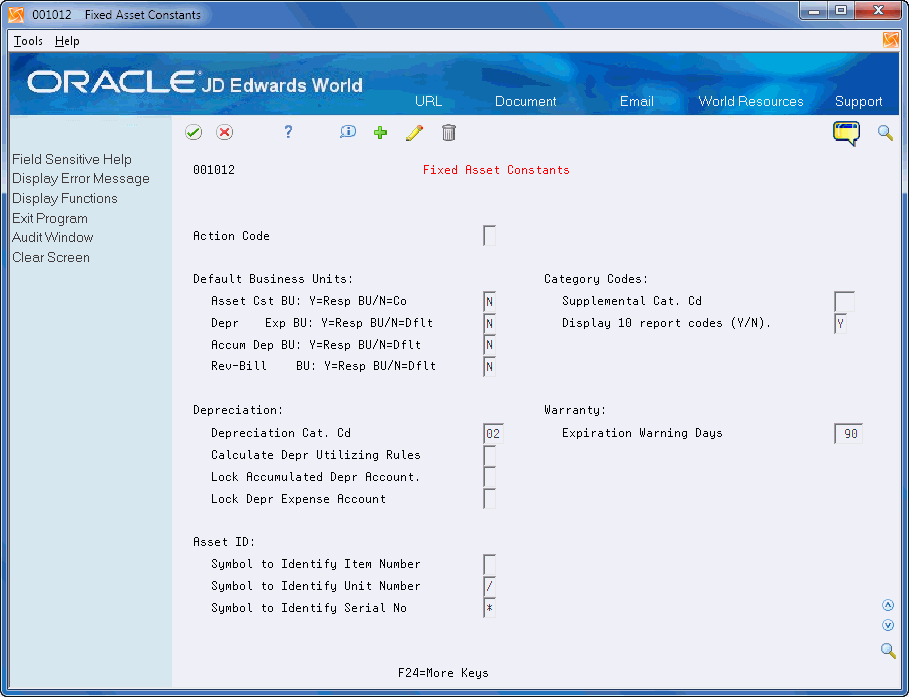Image resolution: width=909 pixels, height=697 pixels.
Task: Click Exit Program in the sidebar
Action: pyautogui.click(x=50, y=219)
